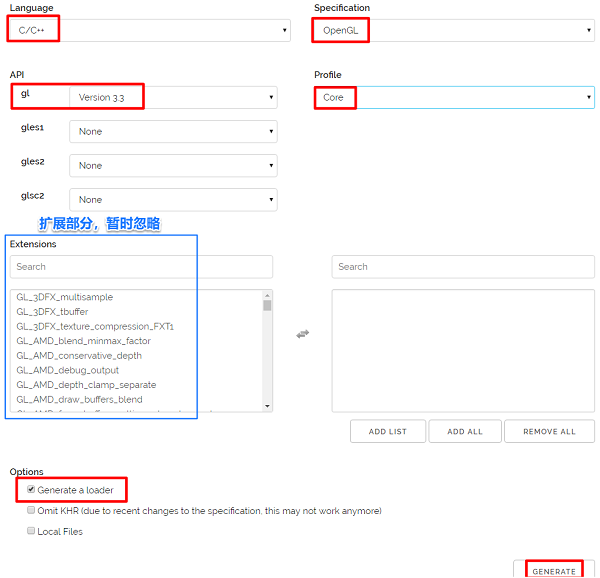Select GL_AMD_blend_minmax_factor extension
600x578 pixels.
click(83, 340)
